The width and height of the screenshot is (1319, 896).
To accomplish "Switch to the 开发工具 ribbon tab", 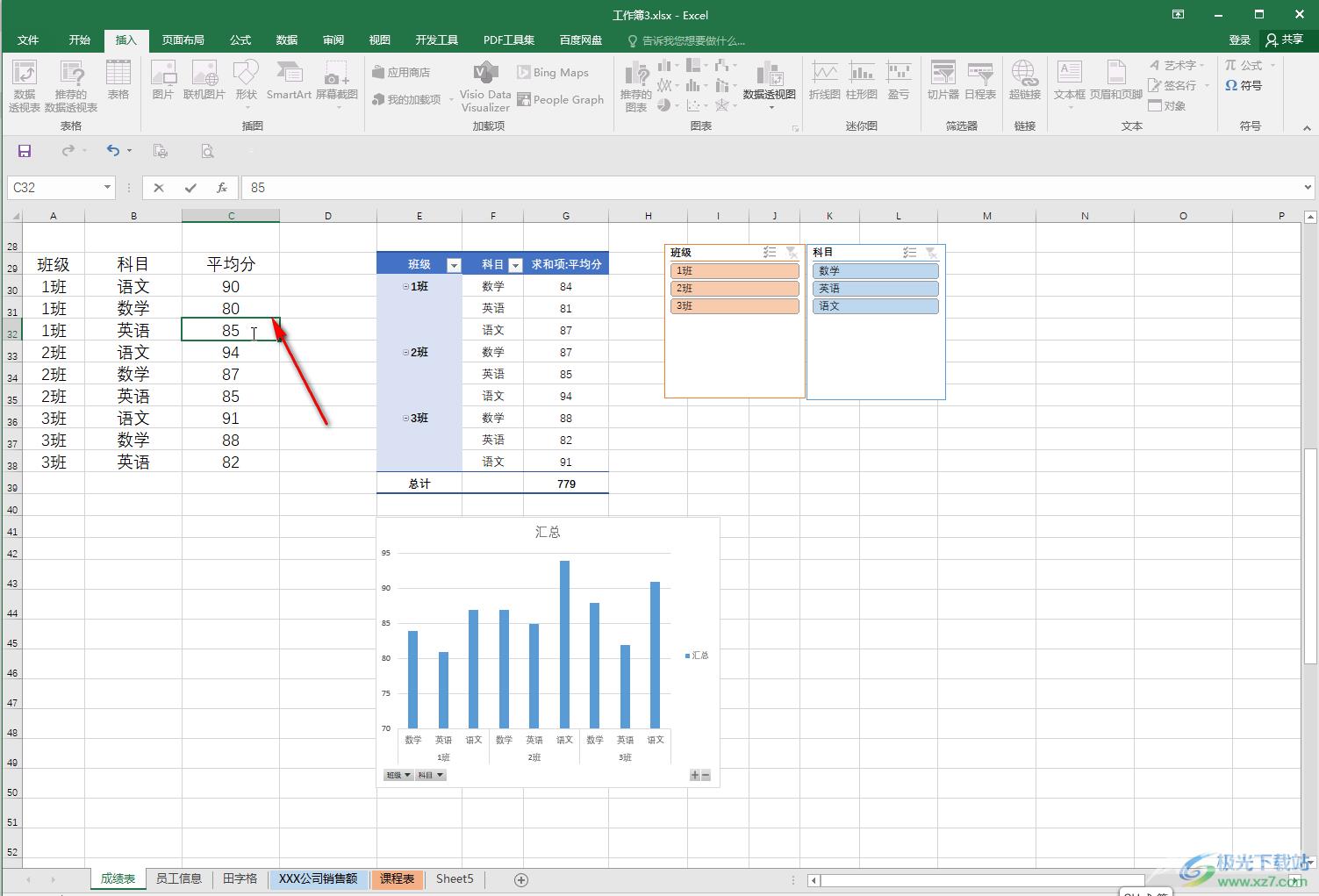I will coord(436,40).
